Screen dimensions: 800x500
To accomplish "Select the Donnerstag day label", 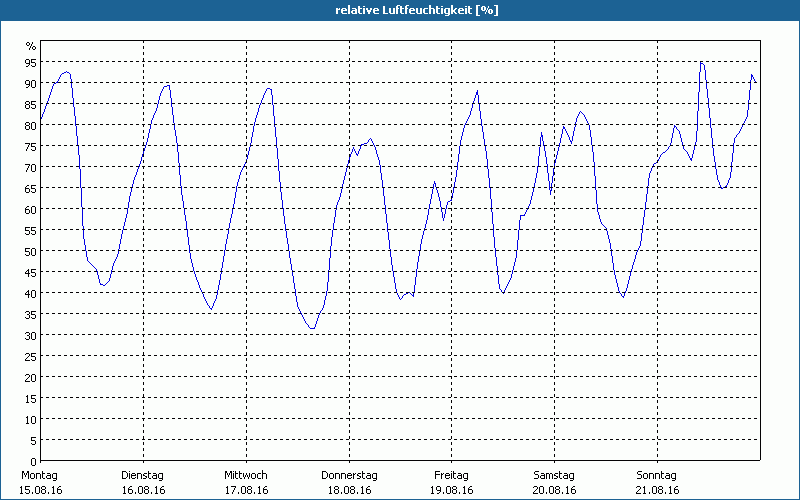I will pyautogui.click(x=349, y=475).
